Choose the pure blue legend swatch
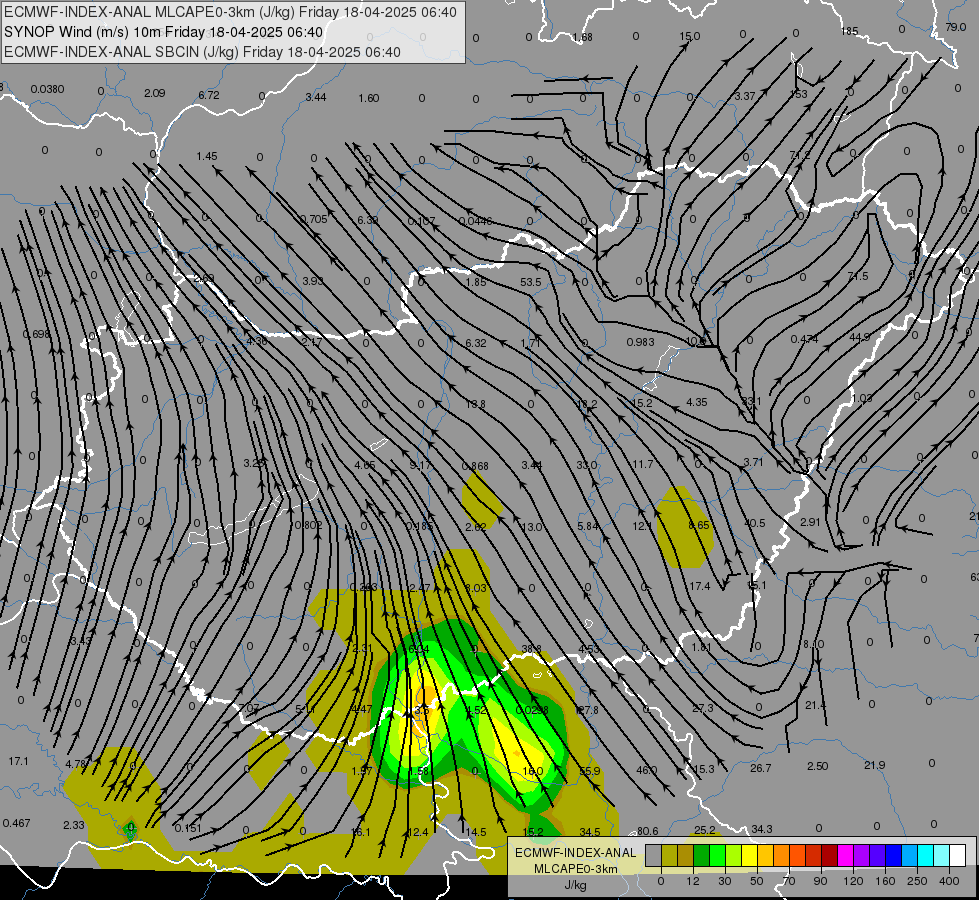The width and height of the screenshot is (979, 900). click(893, 856)
